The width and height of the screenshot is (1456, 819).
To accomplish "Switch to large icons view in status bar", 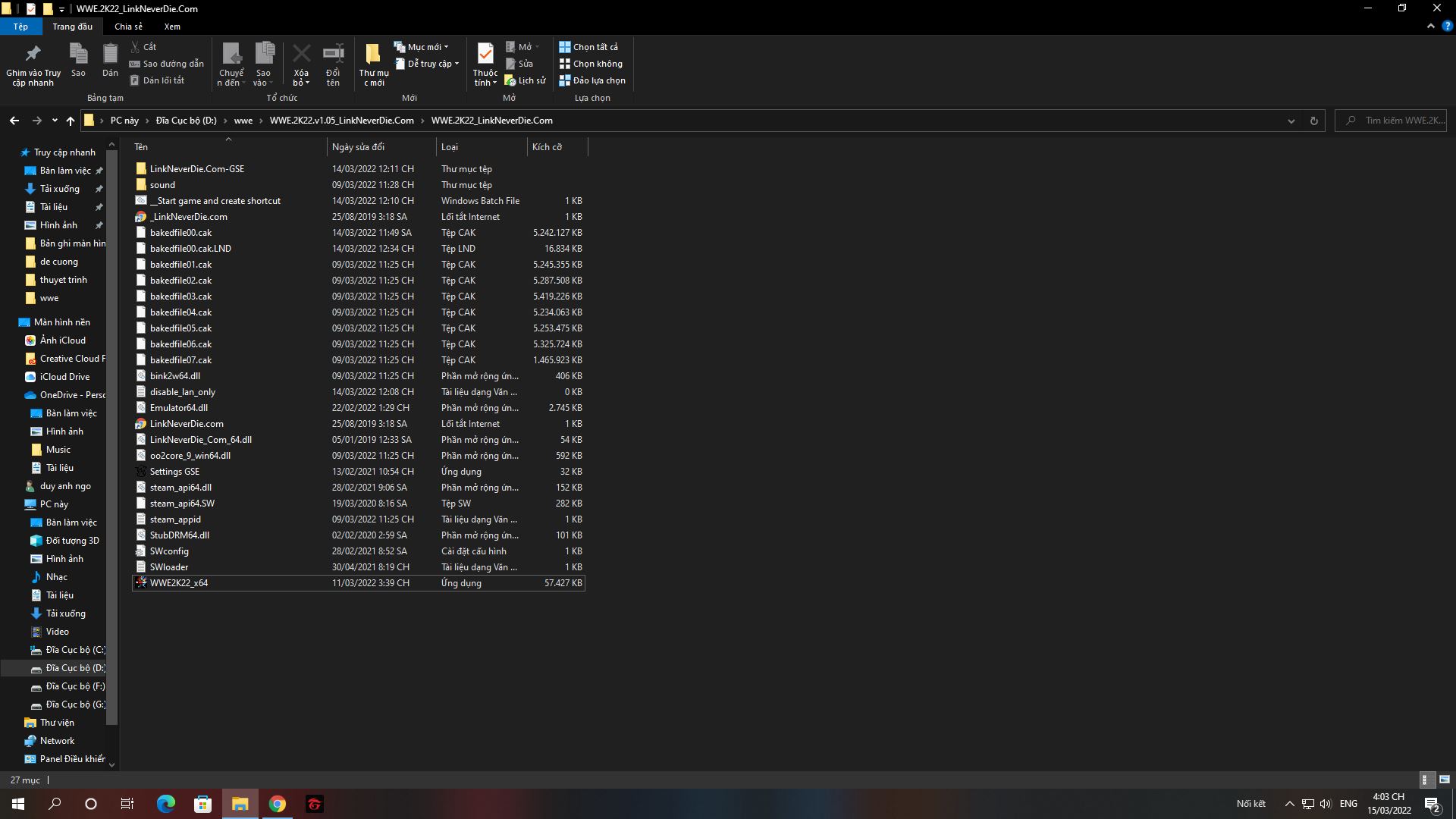I will click(x=1444, y=780).
